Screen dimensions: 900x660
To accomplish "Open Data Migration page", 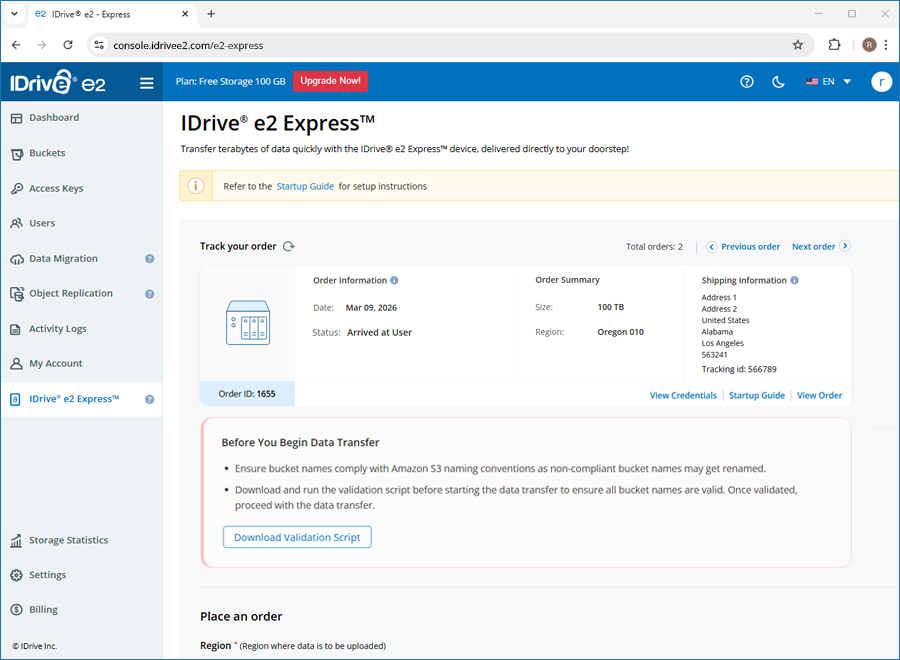I will click(x=63, y=259).
